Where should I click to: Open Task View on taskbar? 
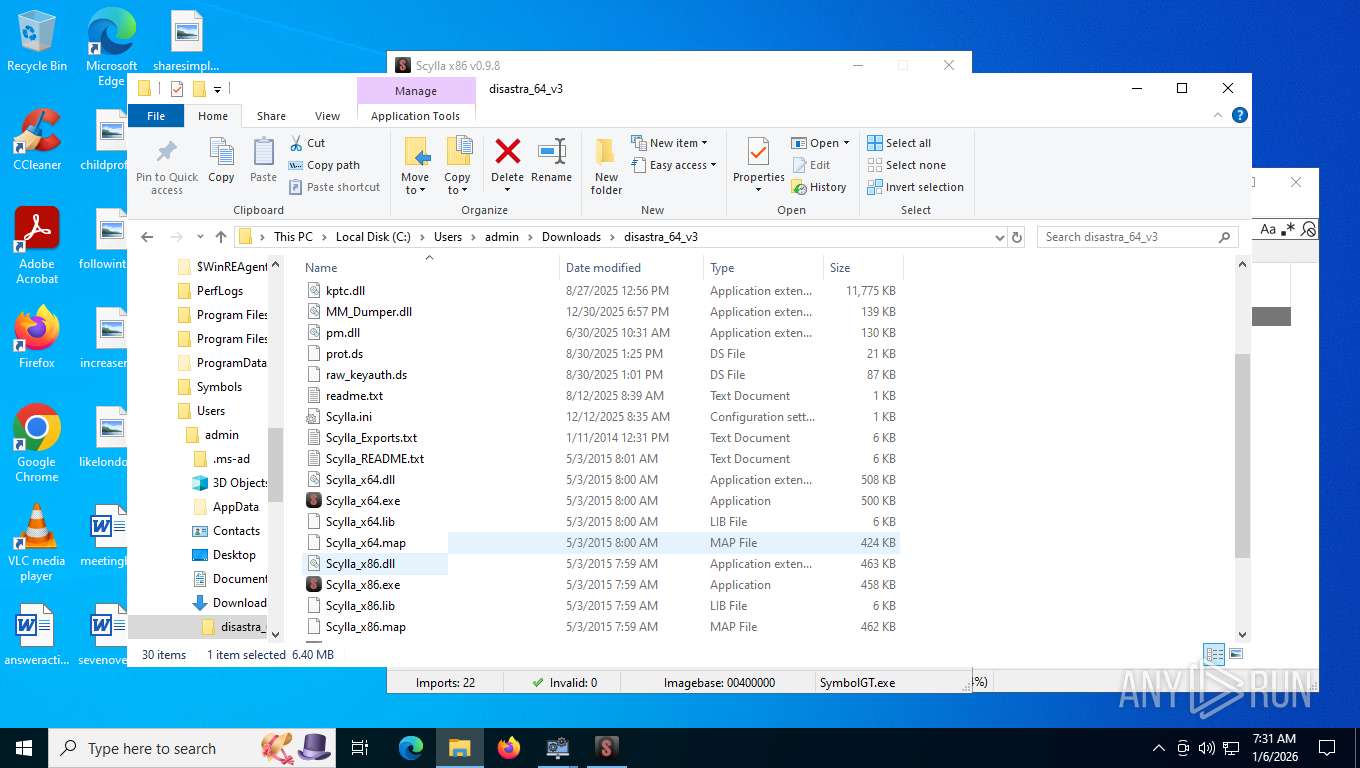click(360, 747)
